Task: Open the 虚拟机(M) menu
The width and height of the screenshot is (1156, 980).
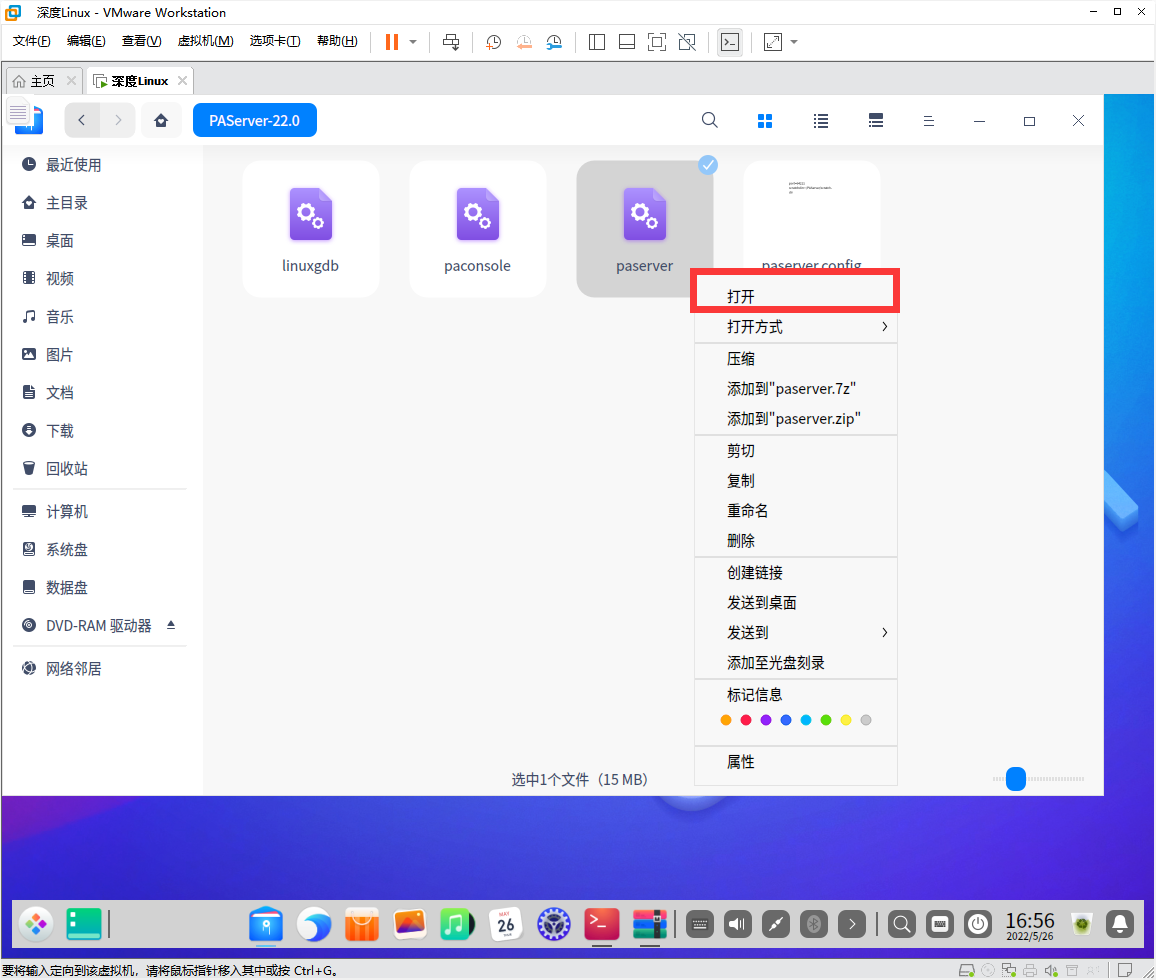Action: [x=205, y=41]
